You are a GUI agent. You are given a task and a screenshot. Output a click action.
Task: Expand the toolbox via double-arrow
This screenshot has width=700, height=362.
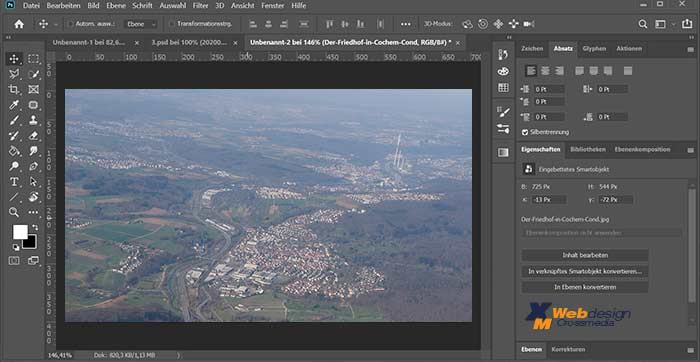coord(8,38)
